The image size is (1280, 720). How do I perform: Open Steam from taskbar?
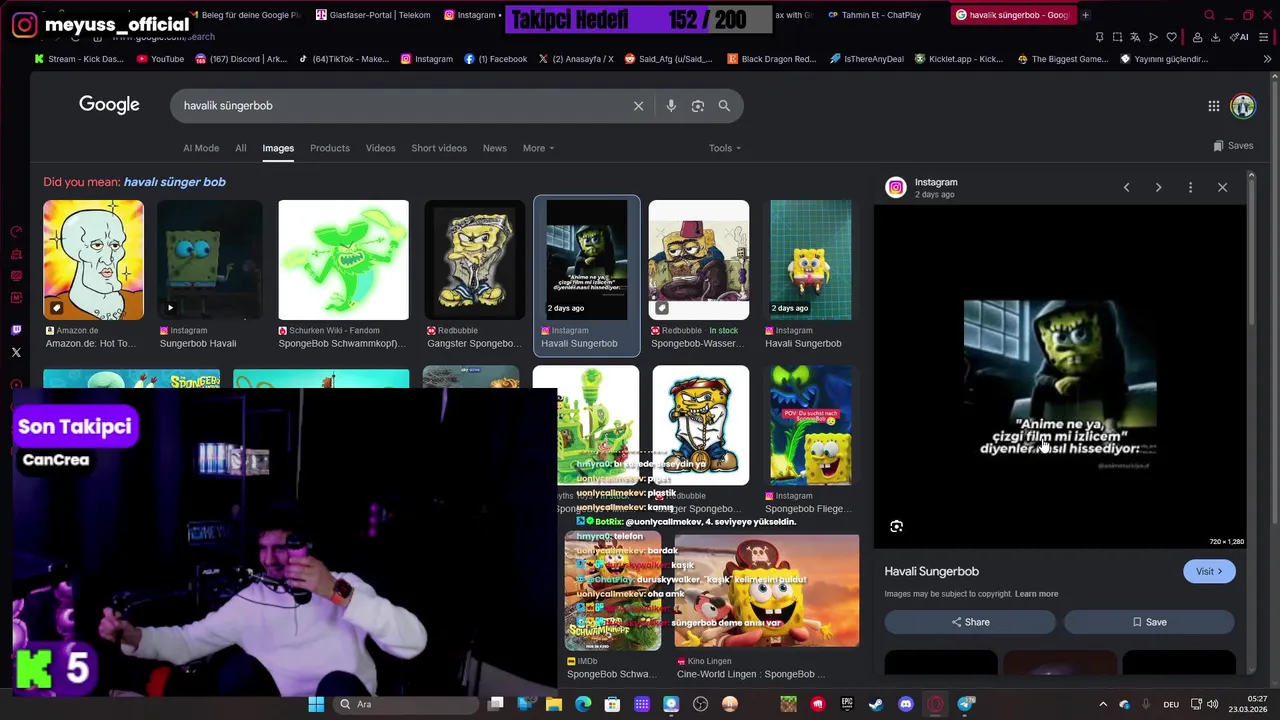tap(876, 704)
